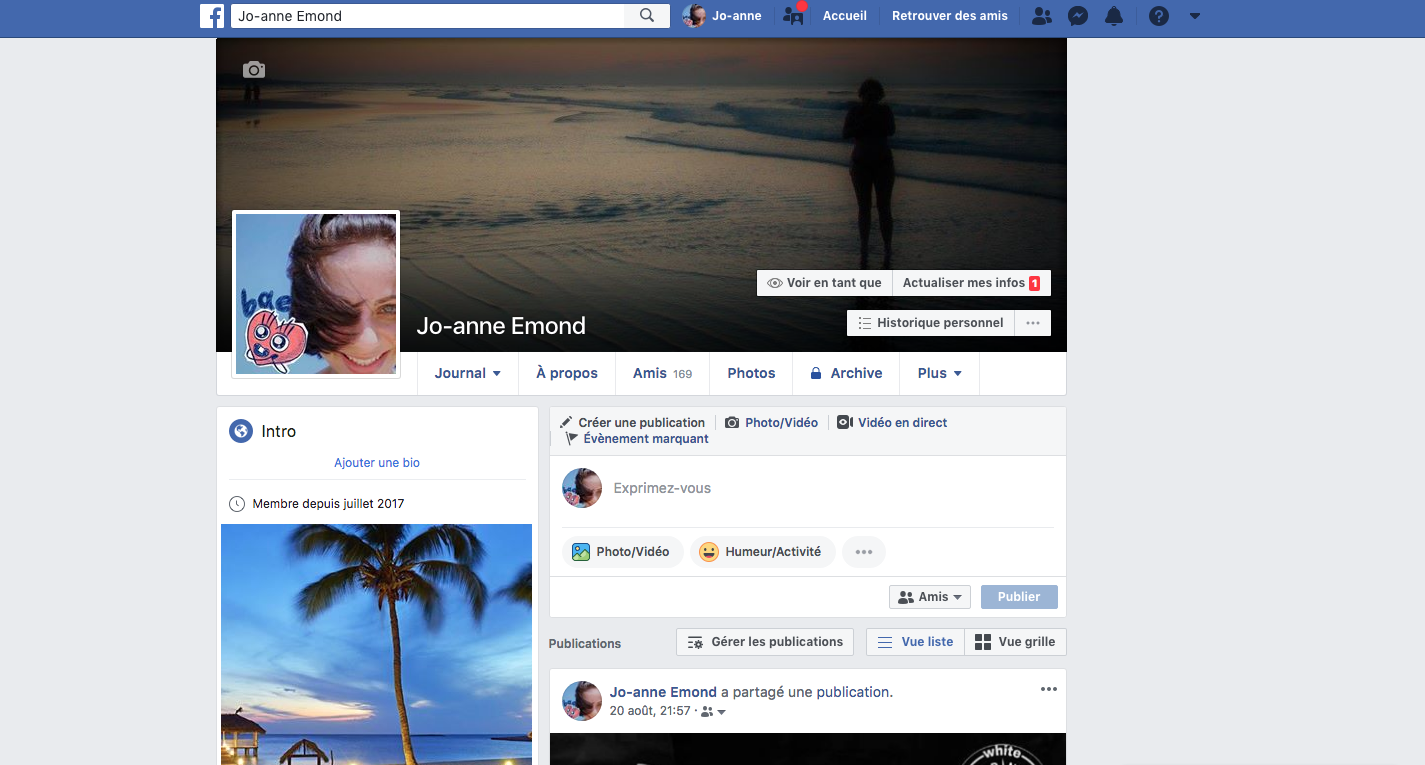1425x765 pixels.
Task: Click the post avatar picture
Action: point(582,701)
